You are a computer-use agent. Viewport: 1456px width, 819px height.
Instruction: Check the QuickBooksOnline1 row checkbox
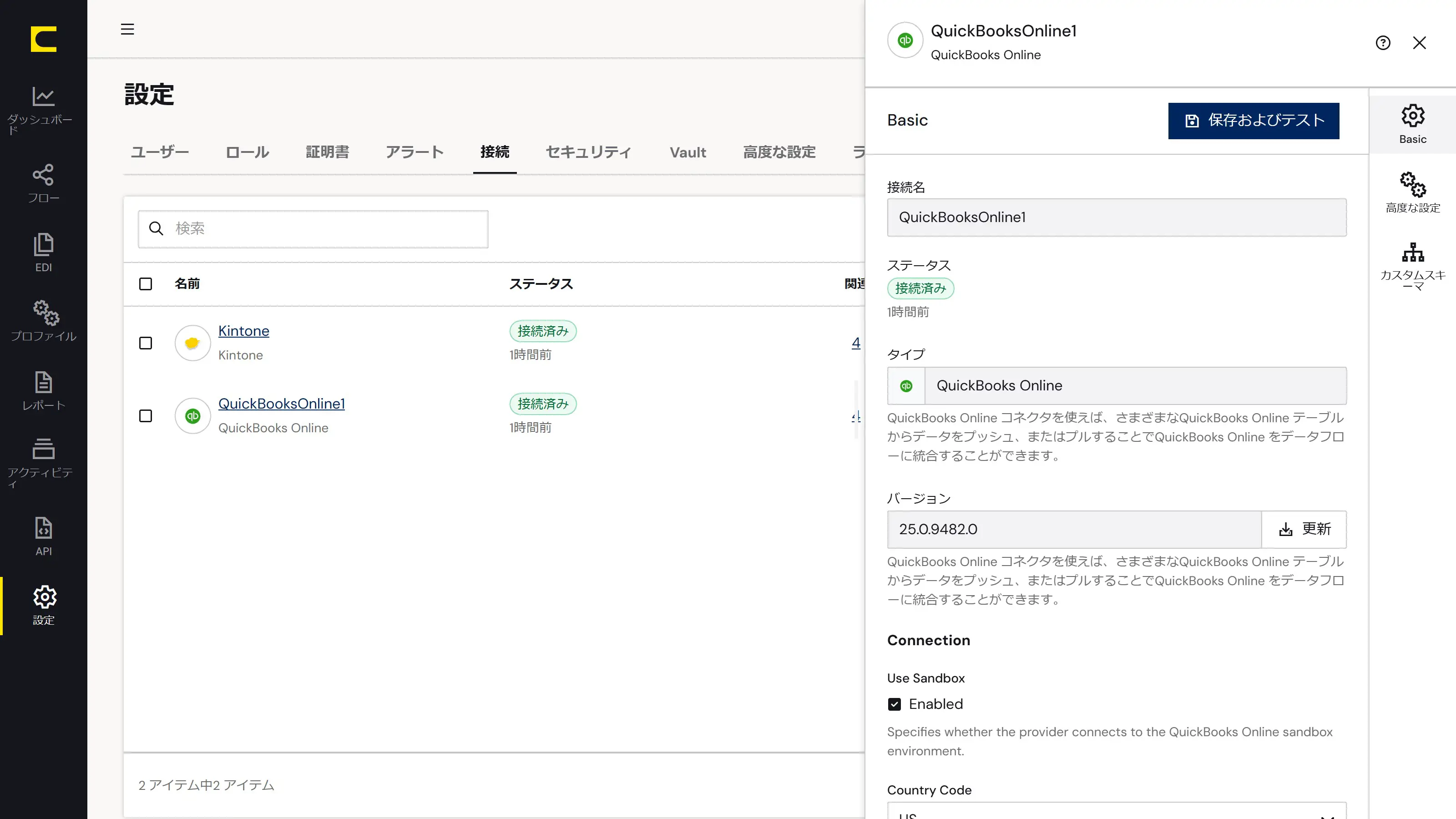(145, 416)
